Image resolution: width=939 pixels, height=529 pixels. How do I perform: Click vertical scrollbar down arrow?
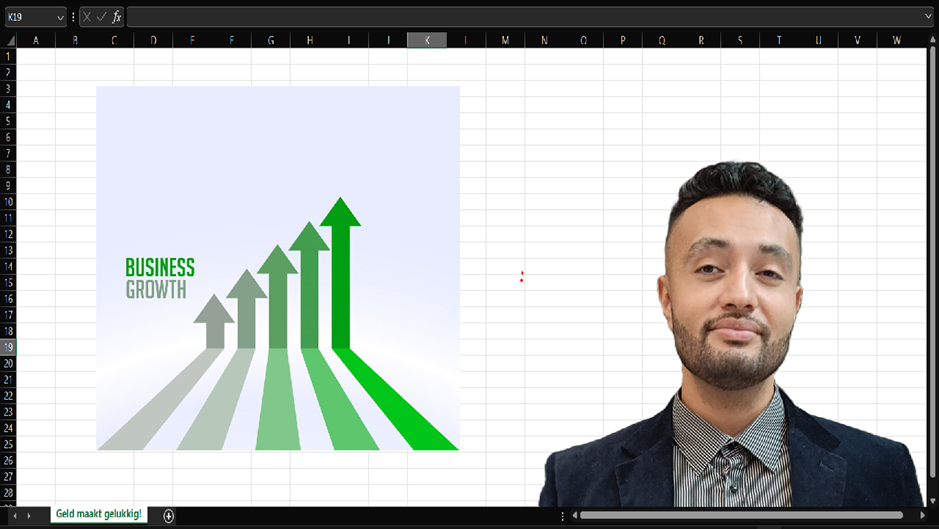click(932, 499)
